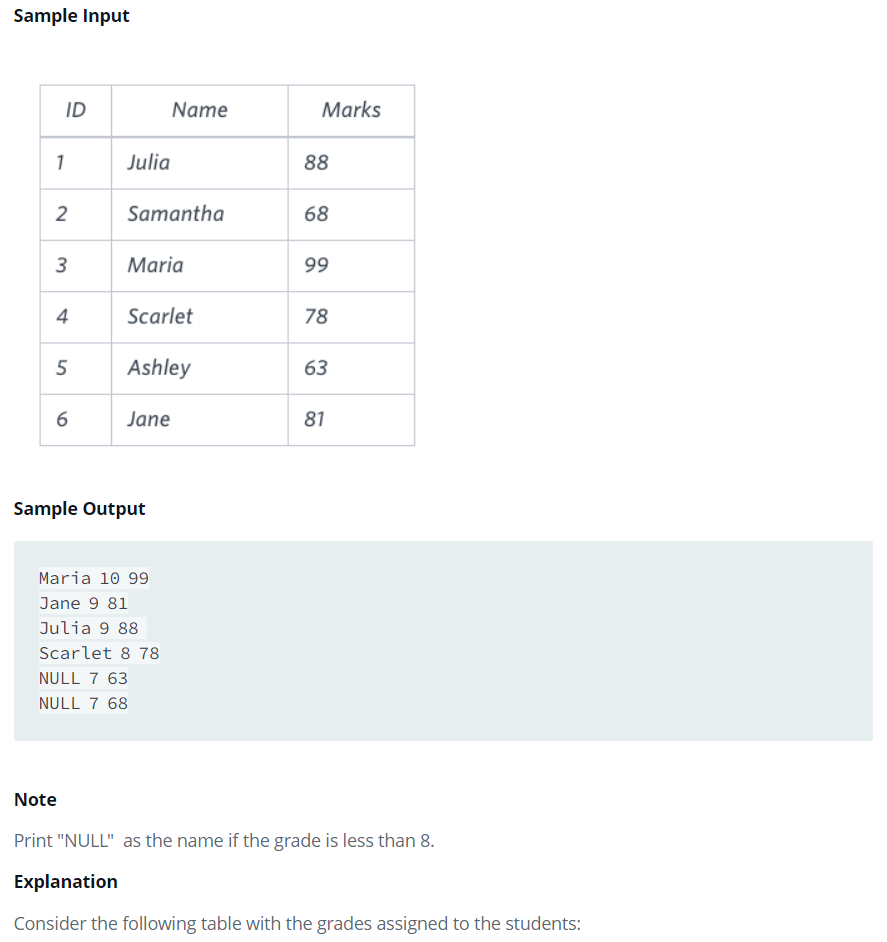Select the Marks column header
The width and height of the screenshot is (887, 942).
pos(351,111)
